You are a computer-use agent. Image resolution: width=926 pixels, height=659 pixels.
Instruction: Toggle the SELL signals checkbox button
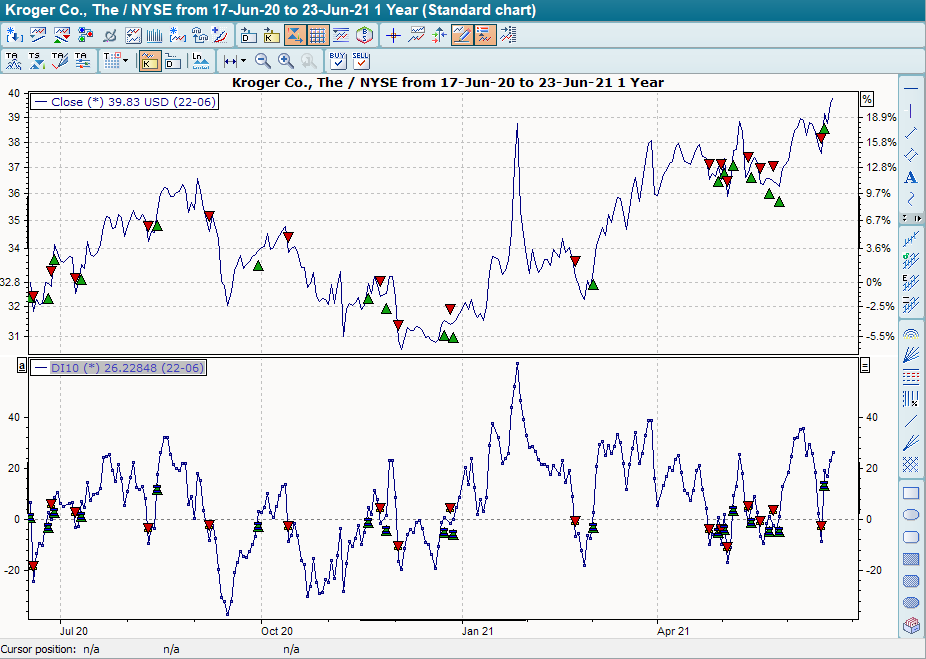pyautogui.click(x=361, y=61)
